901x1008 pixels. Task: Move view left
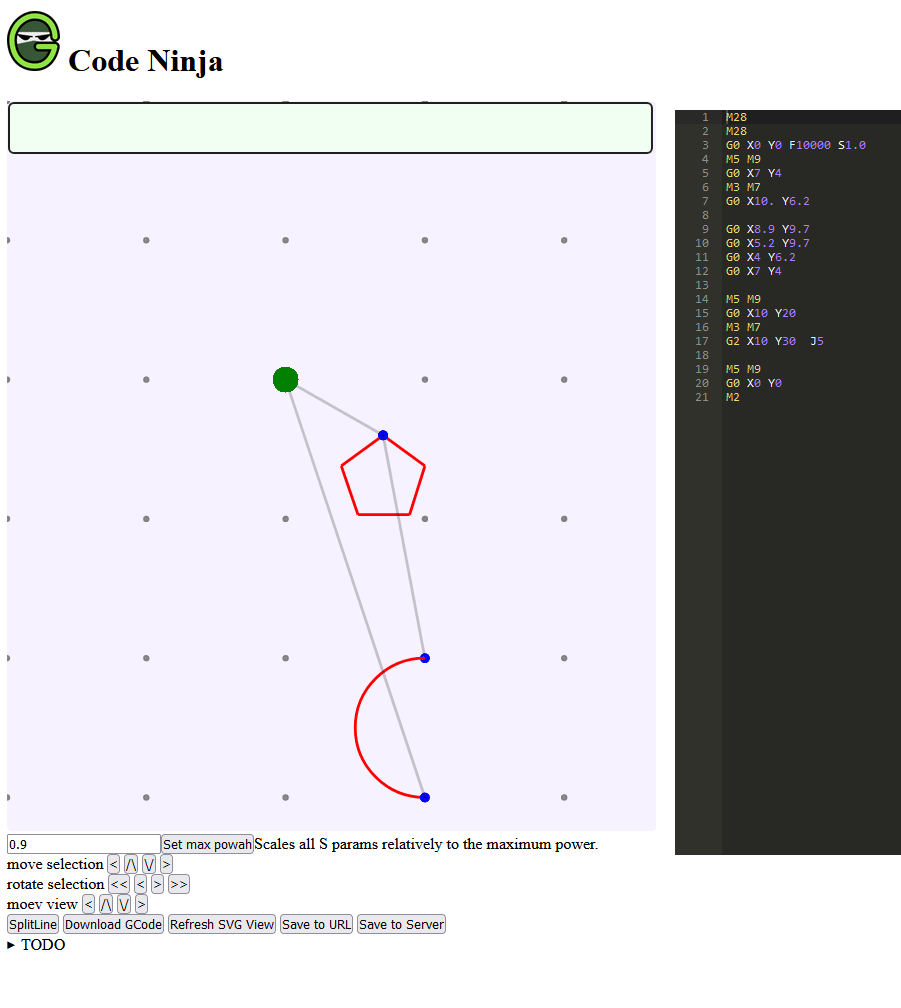89,904
